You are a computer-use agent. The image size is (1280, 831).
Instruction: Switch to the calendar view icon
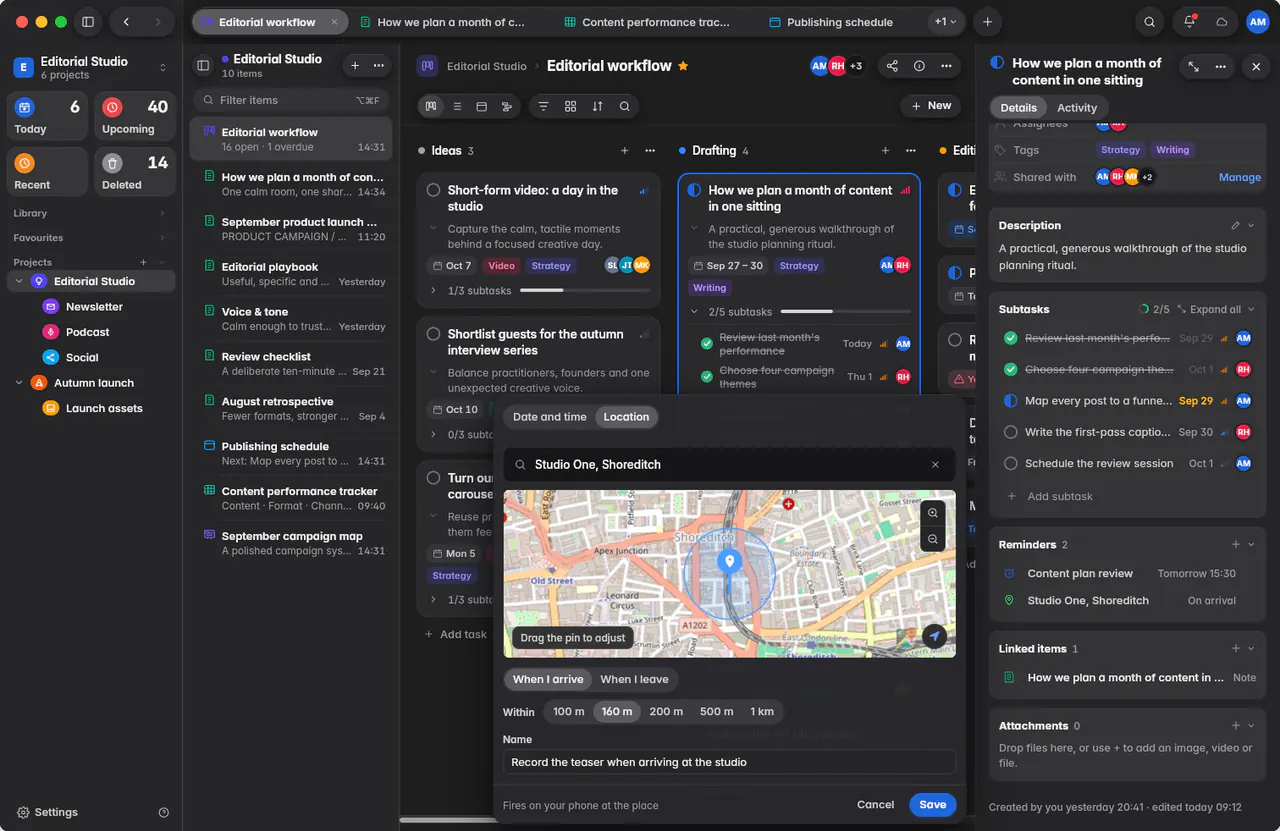(482, 106)
